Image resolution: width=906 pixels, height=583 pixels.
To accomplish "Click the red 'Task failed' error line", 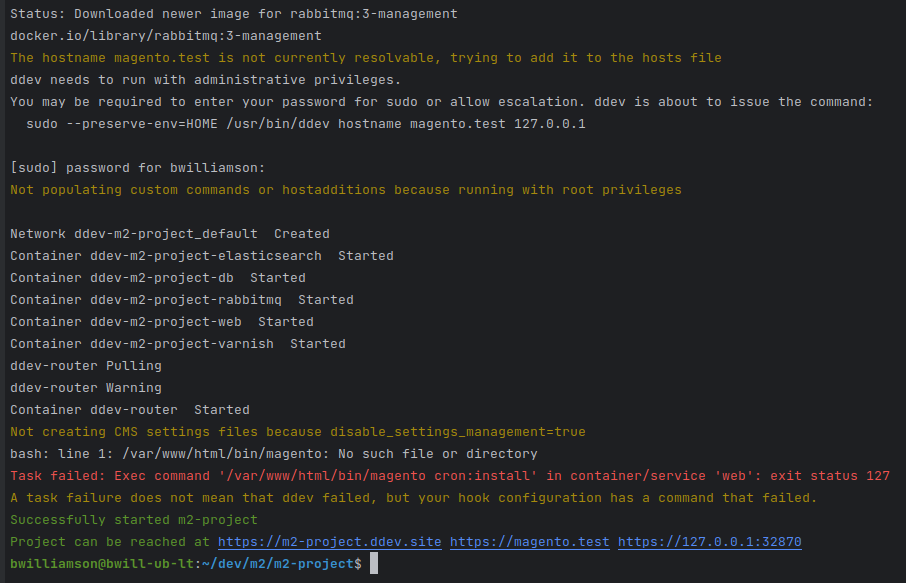I will pos(450,476).
